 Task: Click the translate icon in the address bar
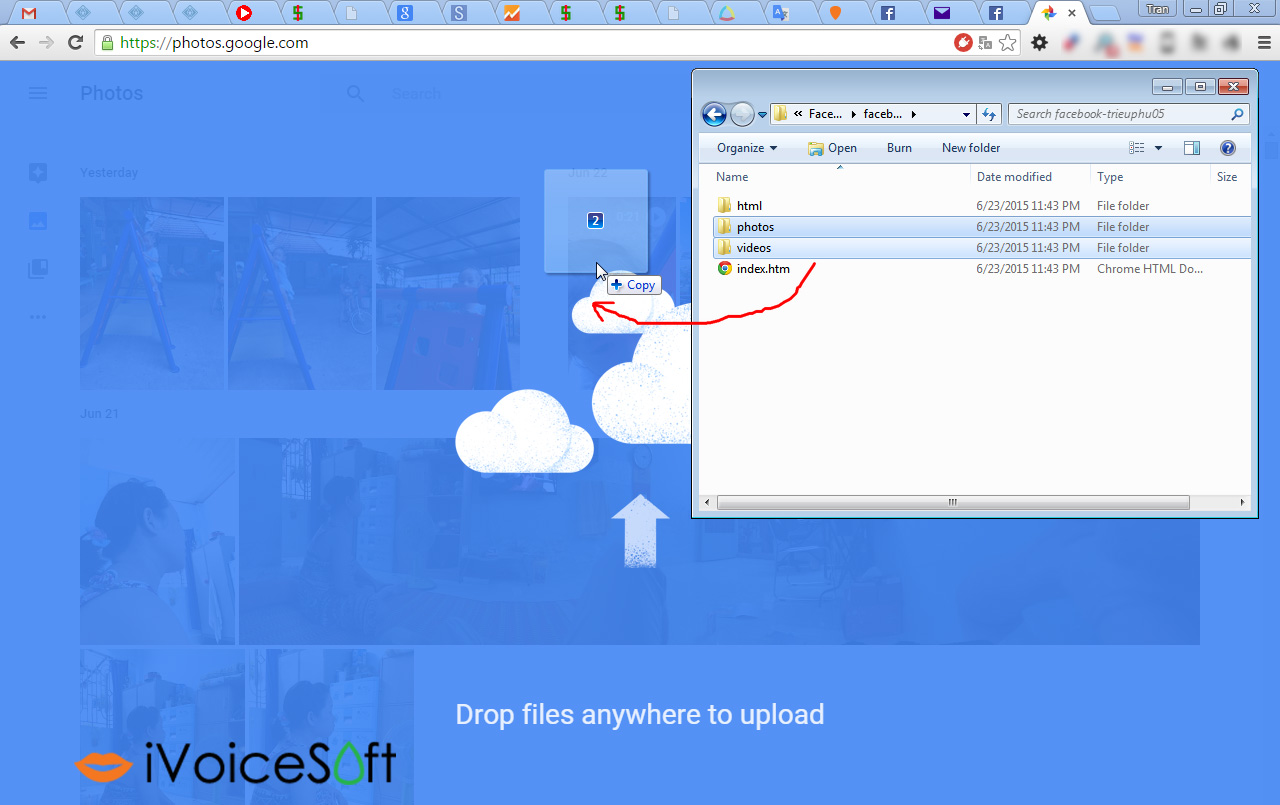point(985,43)
